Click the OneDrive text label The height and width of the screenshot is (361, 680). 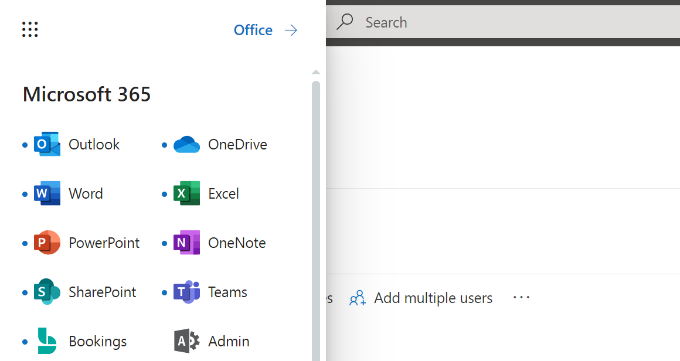(238, 144)
